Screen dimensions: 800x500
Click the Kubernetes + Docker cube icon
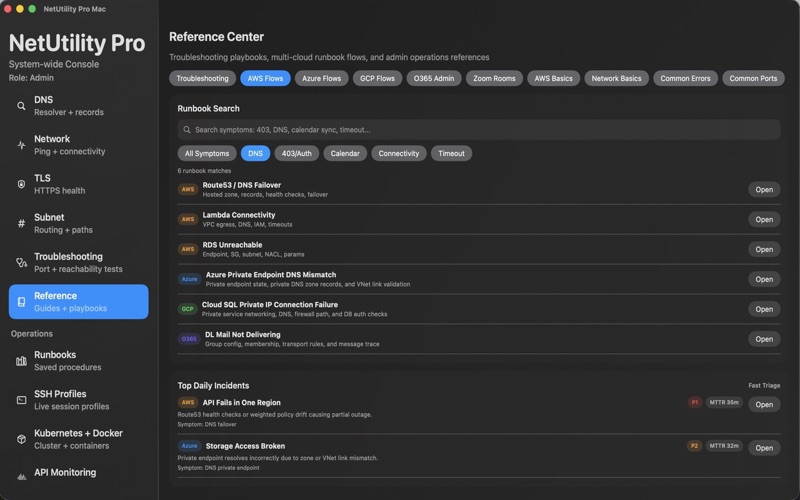(21, 439)
